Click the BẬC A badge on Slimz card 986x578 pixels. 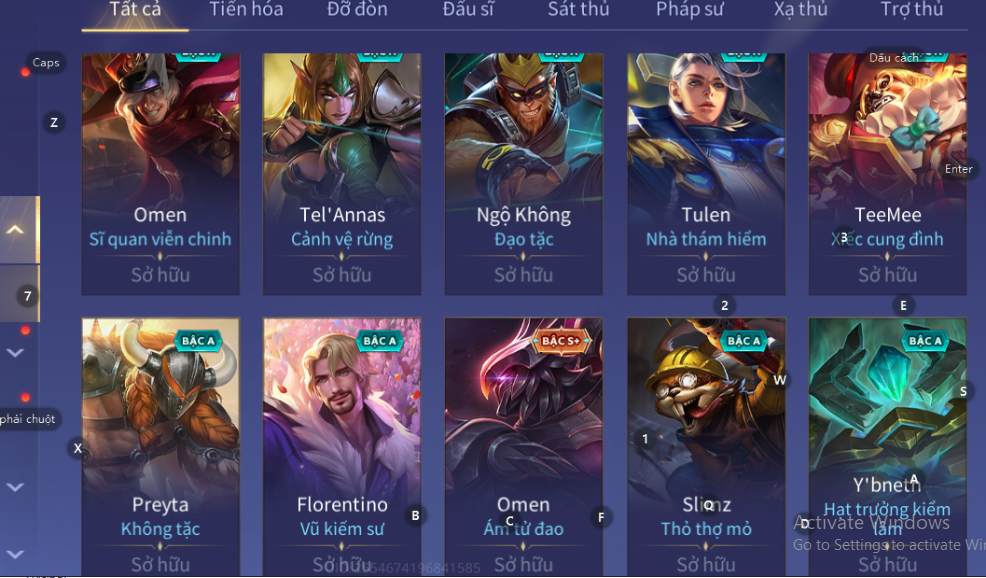click(744, 341)
